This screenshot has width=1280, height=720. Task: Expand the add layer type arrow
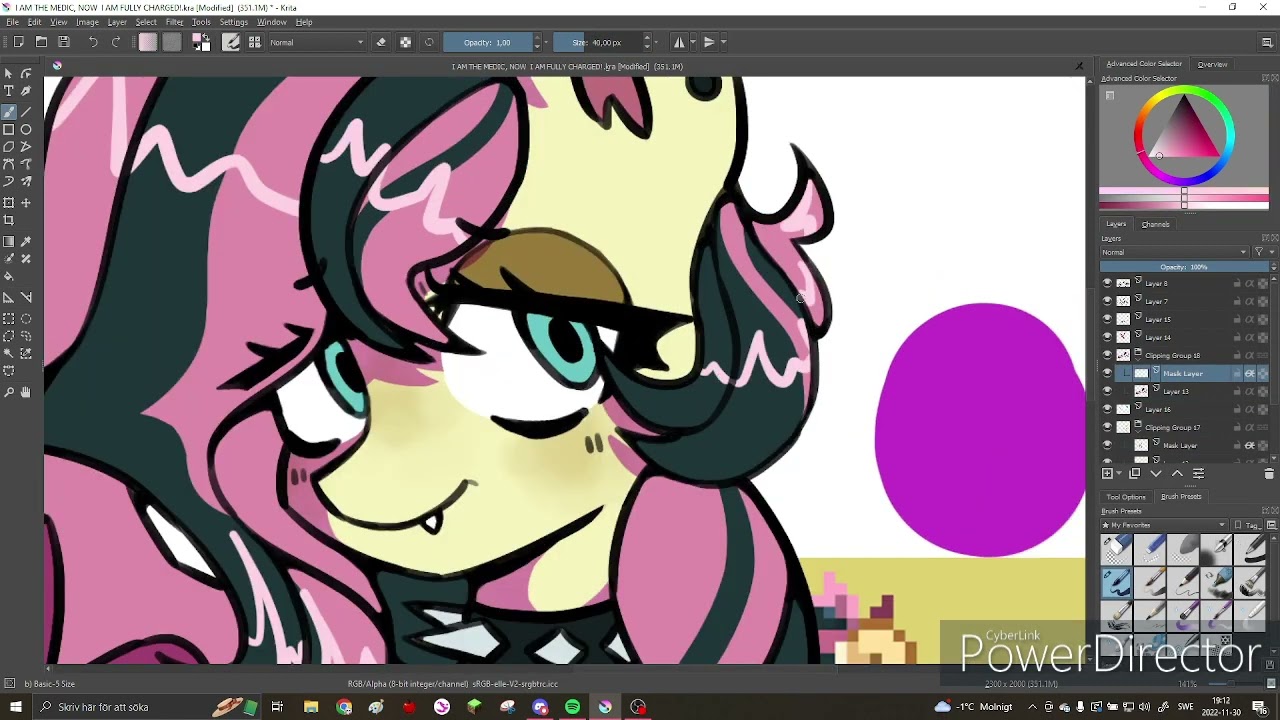pyautogui.click(x=1119, y=474)
